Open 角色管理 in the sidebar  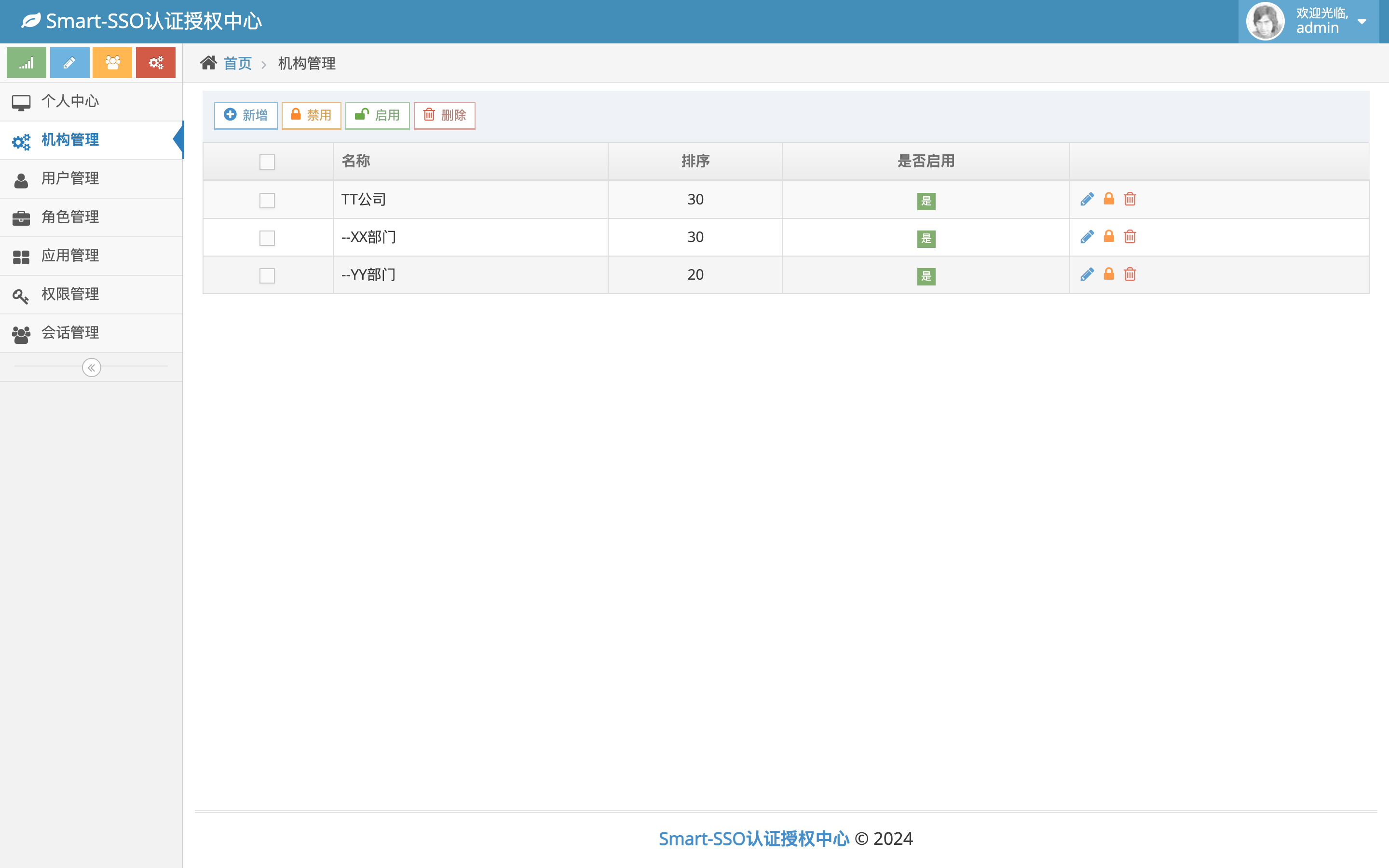(91, 217)
